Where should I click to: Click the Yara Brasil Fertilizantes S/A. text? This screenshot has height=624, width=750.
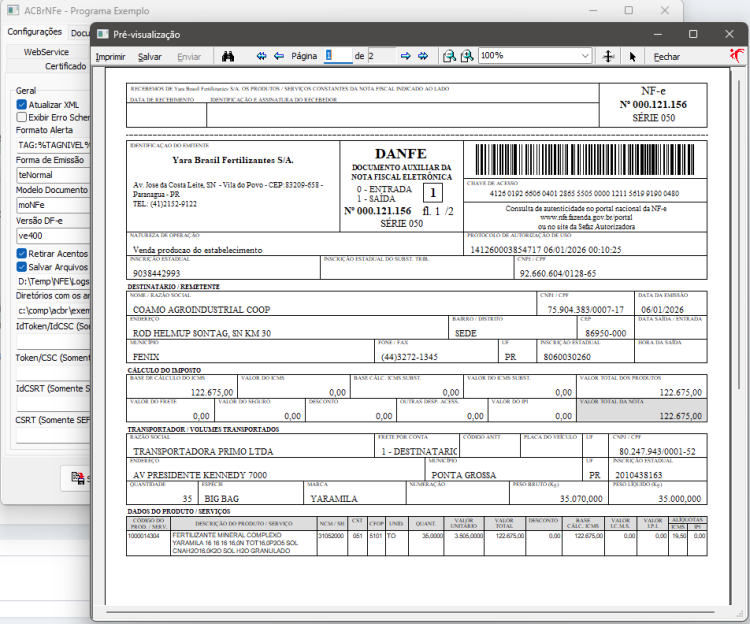tap(233, 160)
